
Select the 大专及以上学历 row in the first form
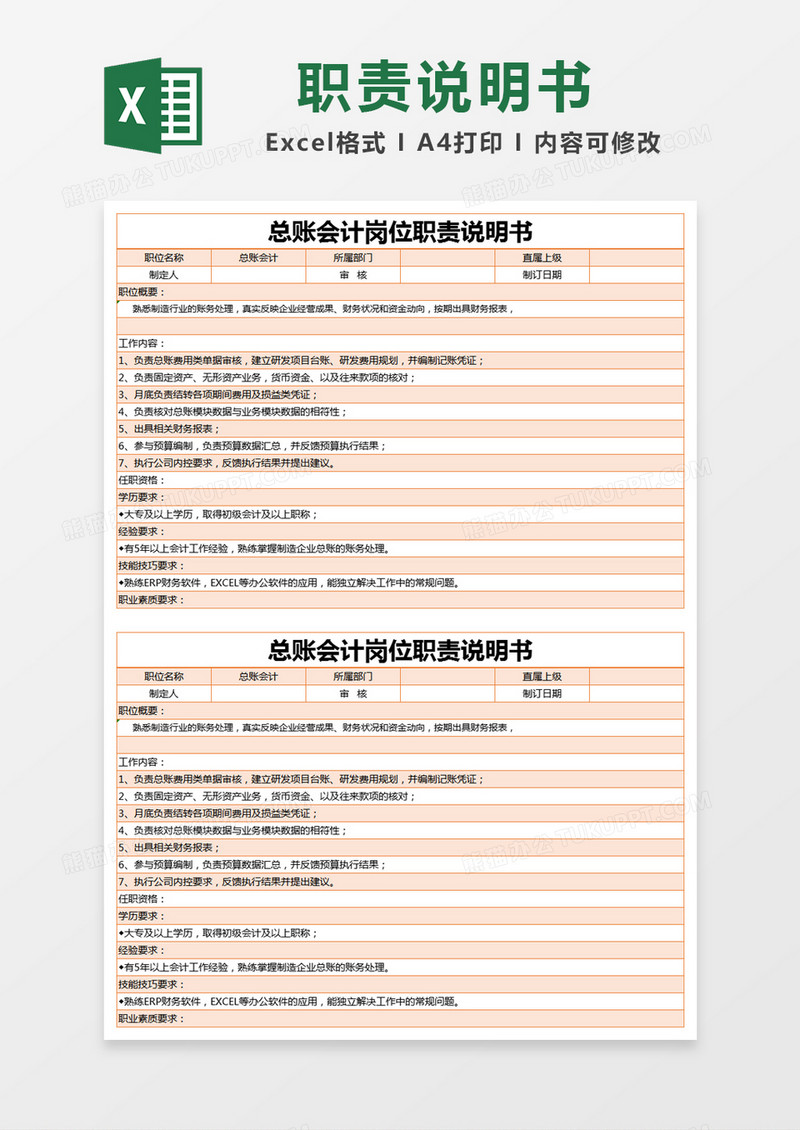coord(400,515)
